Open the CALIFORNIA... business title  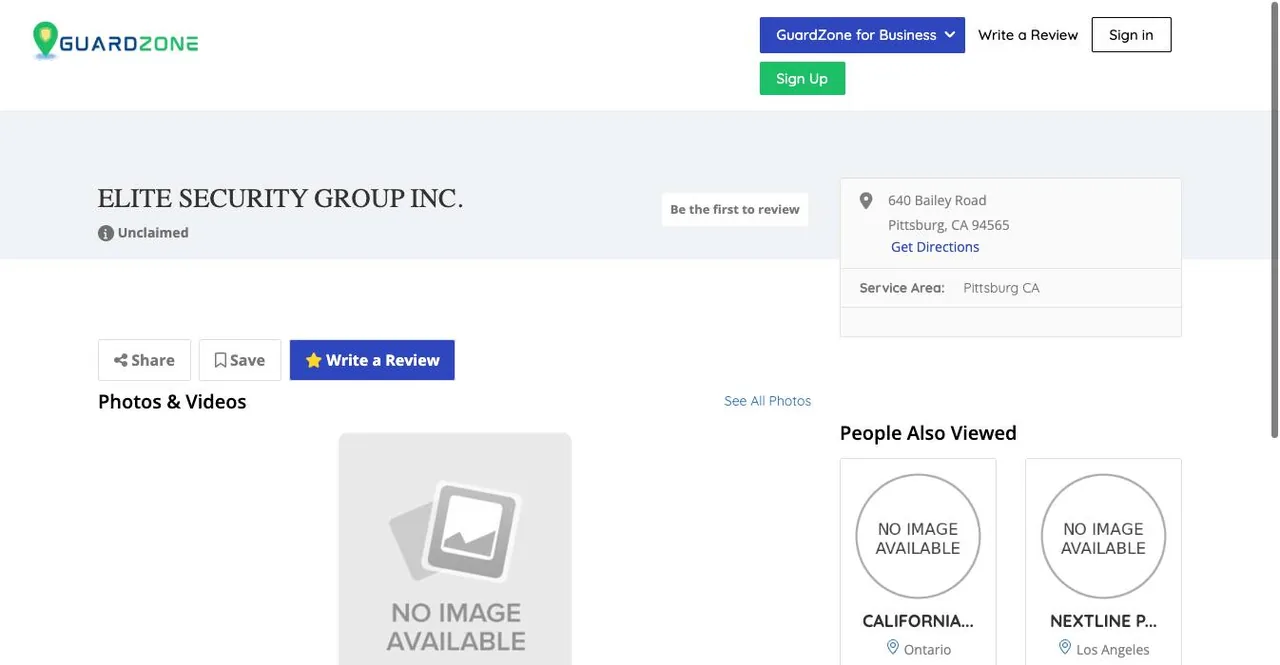918,621
